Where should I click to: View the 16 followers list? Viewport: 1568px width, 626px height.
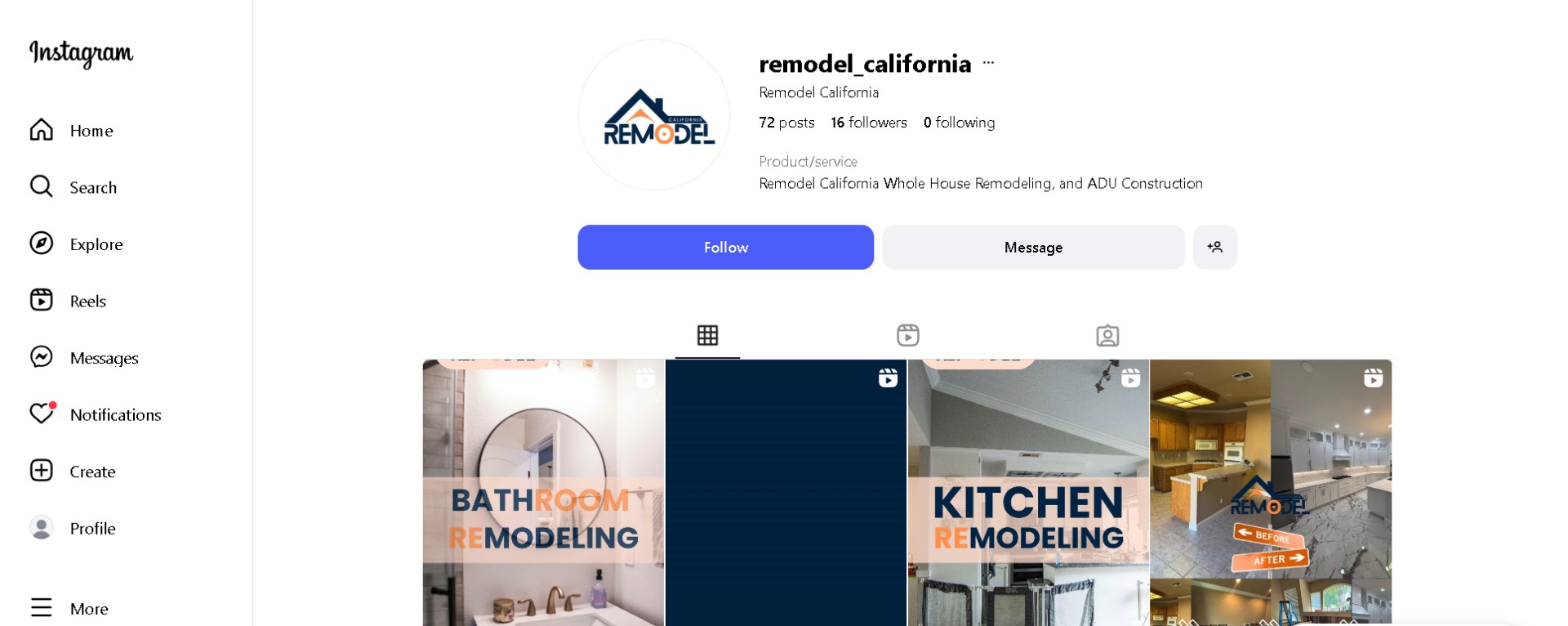tap(869, 123)
